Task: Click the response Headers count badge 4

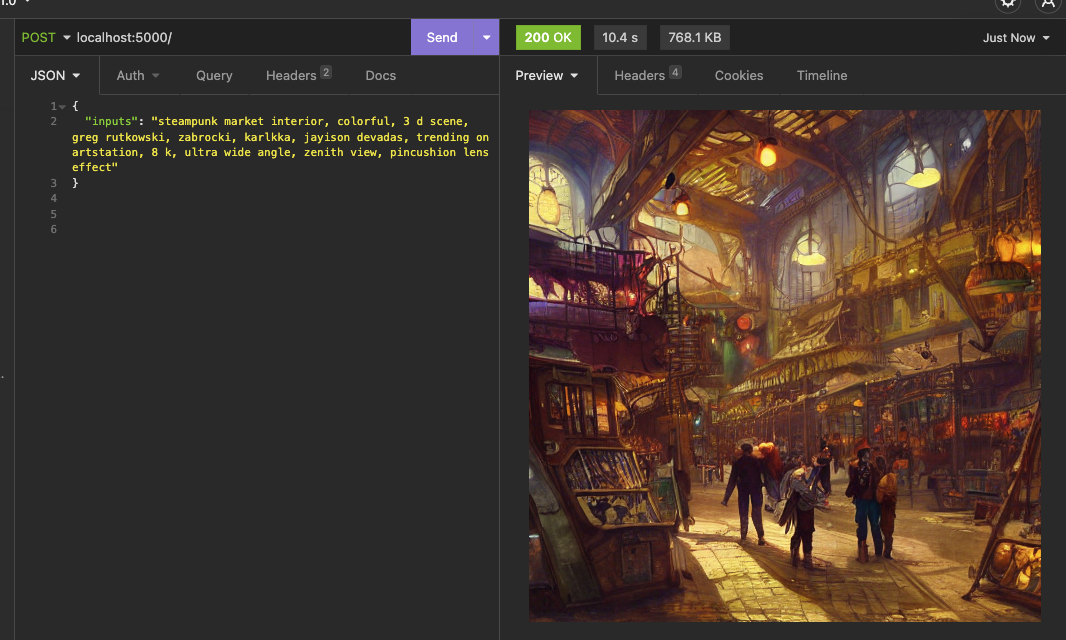Action: point(675,72)
